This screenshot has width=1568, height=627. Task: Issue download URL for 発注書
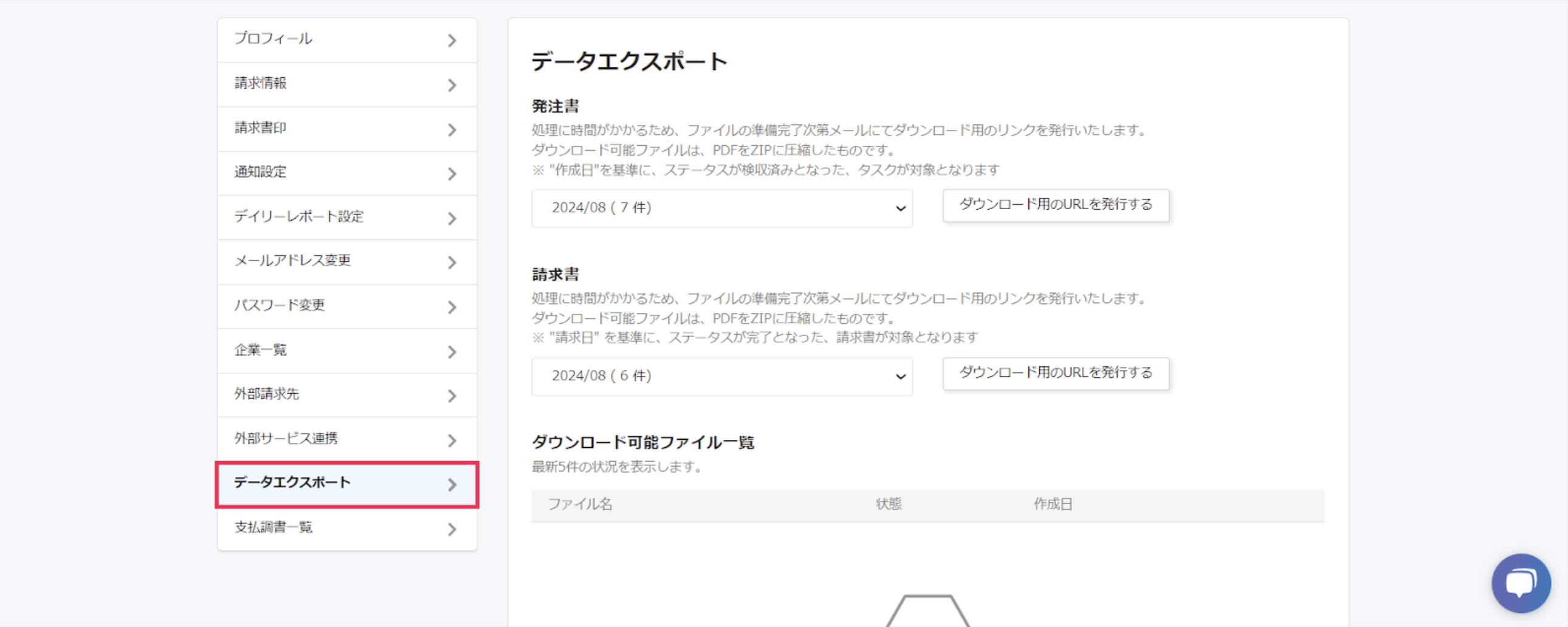click(1056, 205)
